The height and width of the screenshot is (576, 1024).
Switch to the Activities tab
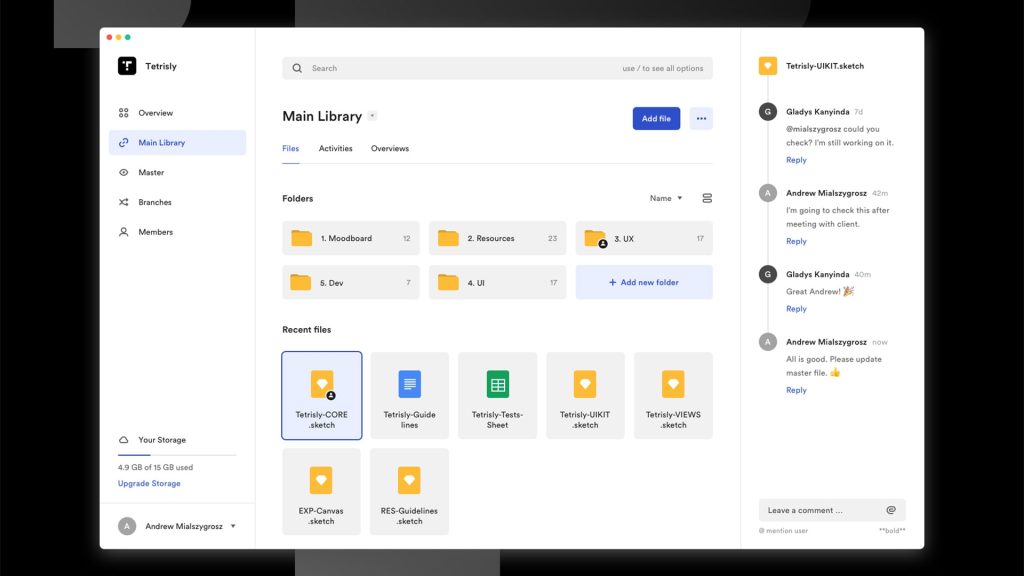pyautogui.click(x=335, y=148)
